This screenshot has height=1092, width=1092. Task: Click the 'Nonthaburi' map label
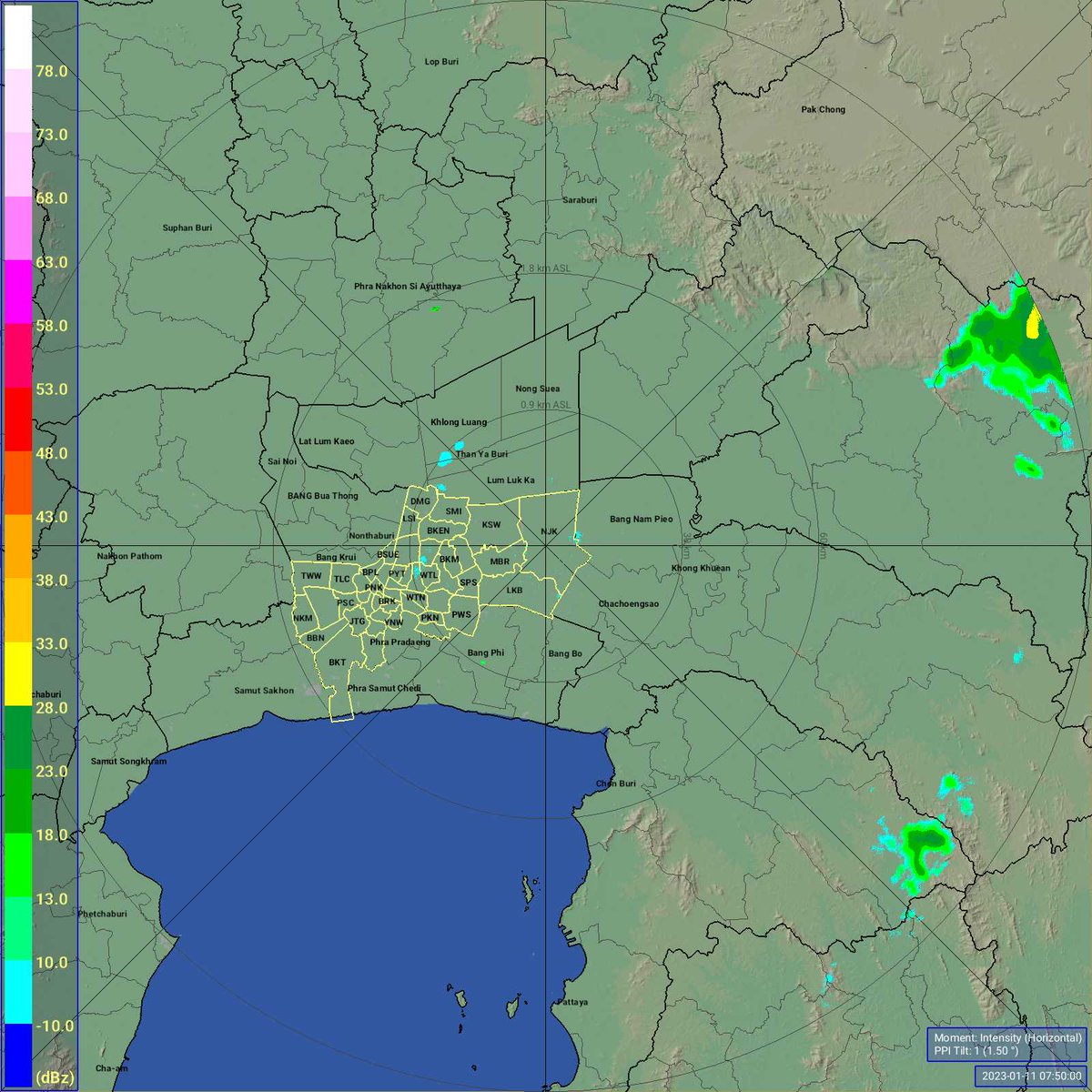click(370, 536)
